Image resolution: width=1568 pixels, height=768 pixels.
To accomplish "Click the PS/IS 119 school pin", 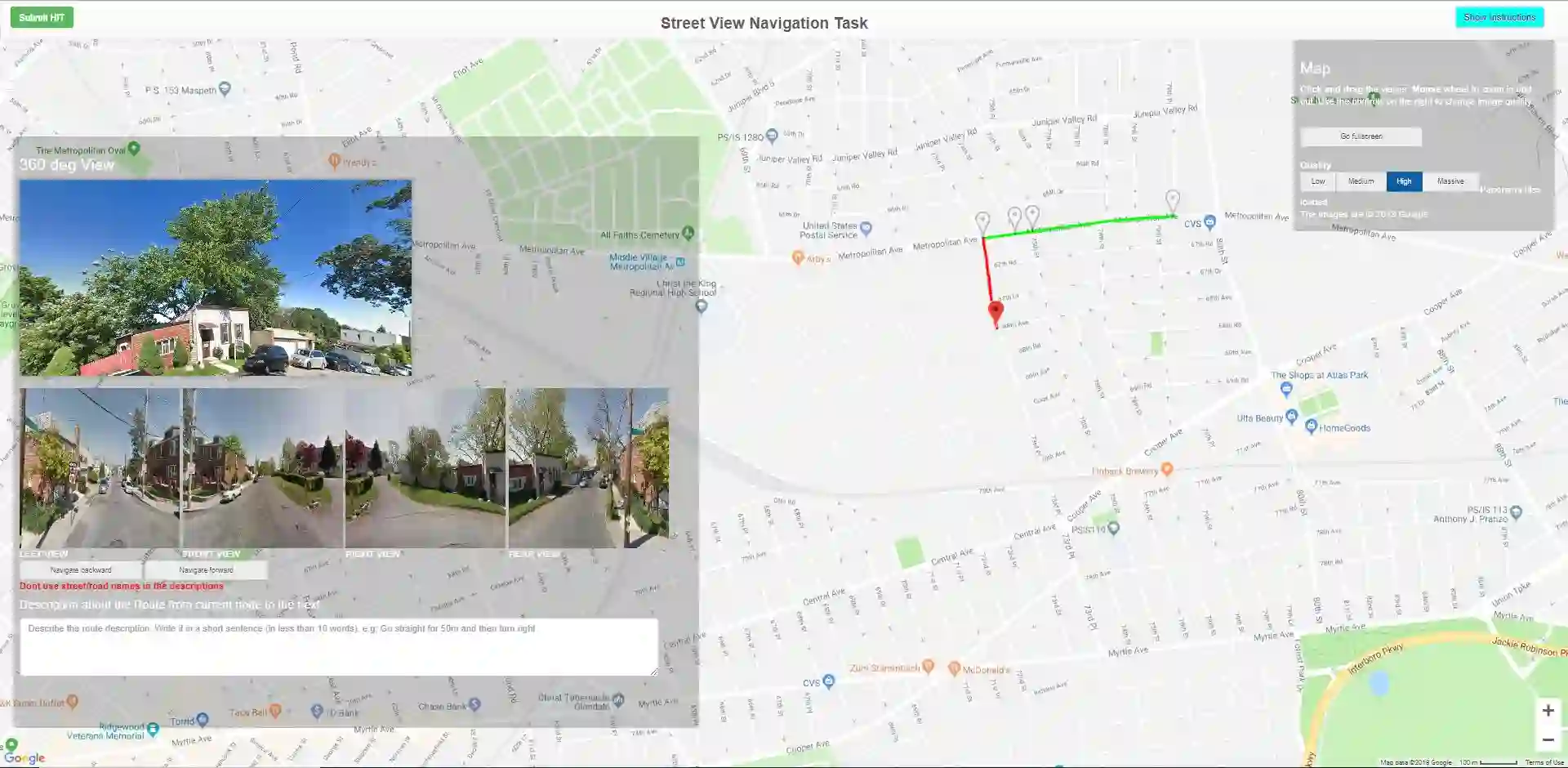I will 1112,529.
